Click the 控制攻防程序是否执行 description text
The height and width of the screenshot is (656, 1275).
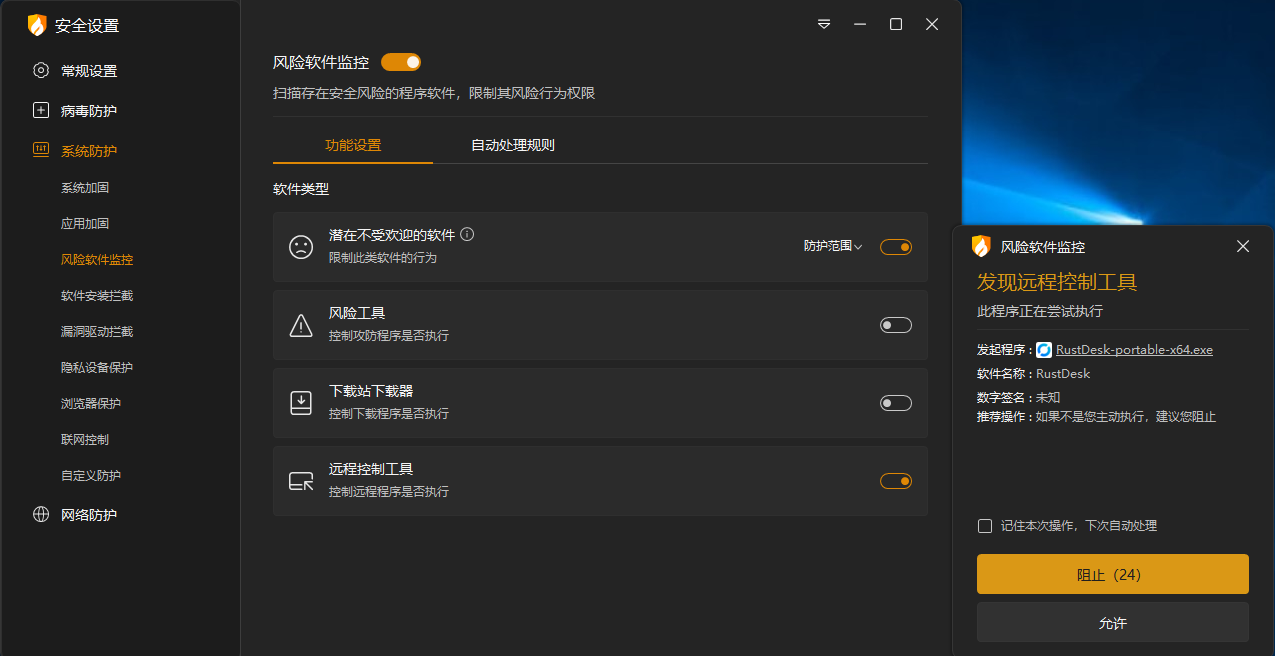(x=389, y=336)
